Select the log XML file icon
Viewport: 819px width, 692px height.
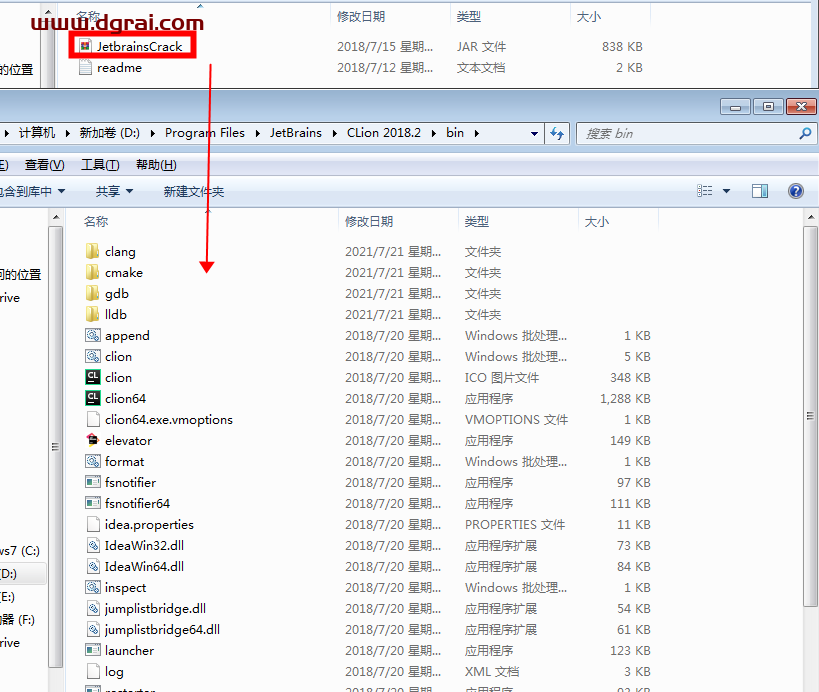(93, 671)
